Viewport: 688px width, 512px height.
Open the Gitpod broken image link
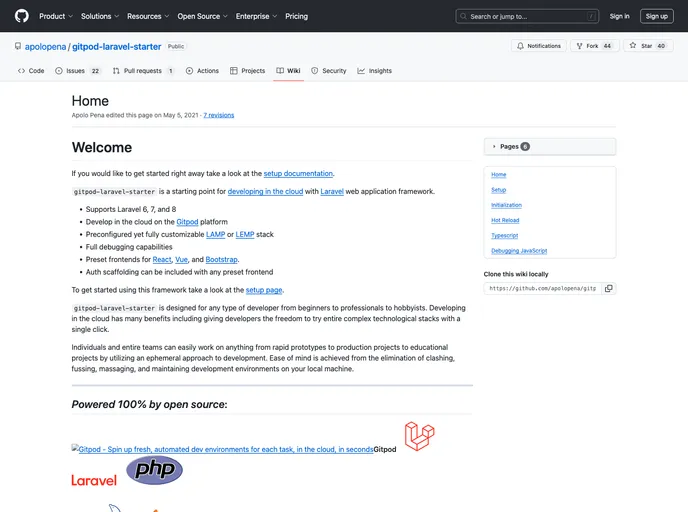coord(222,449)
